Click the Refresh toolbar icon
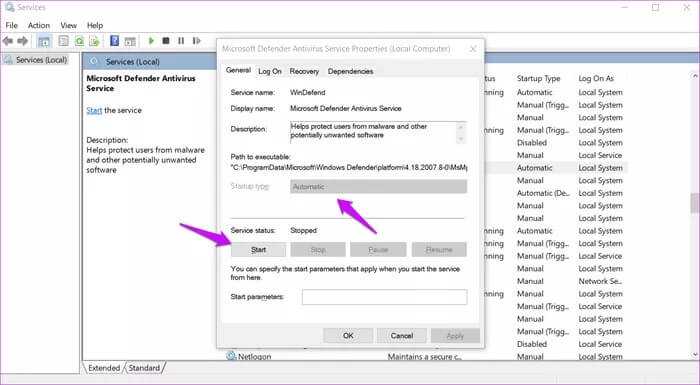 [79, 41]
